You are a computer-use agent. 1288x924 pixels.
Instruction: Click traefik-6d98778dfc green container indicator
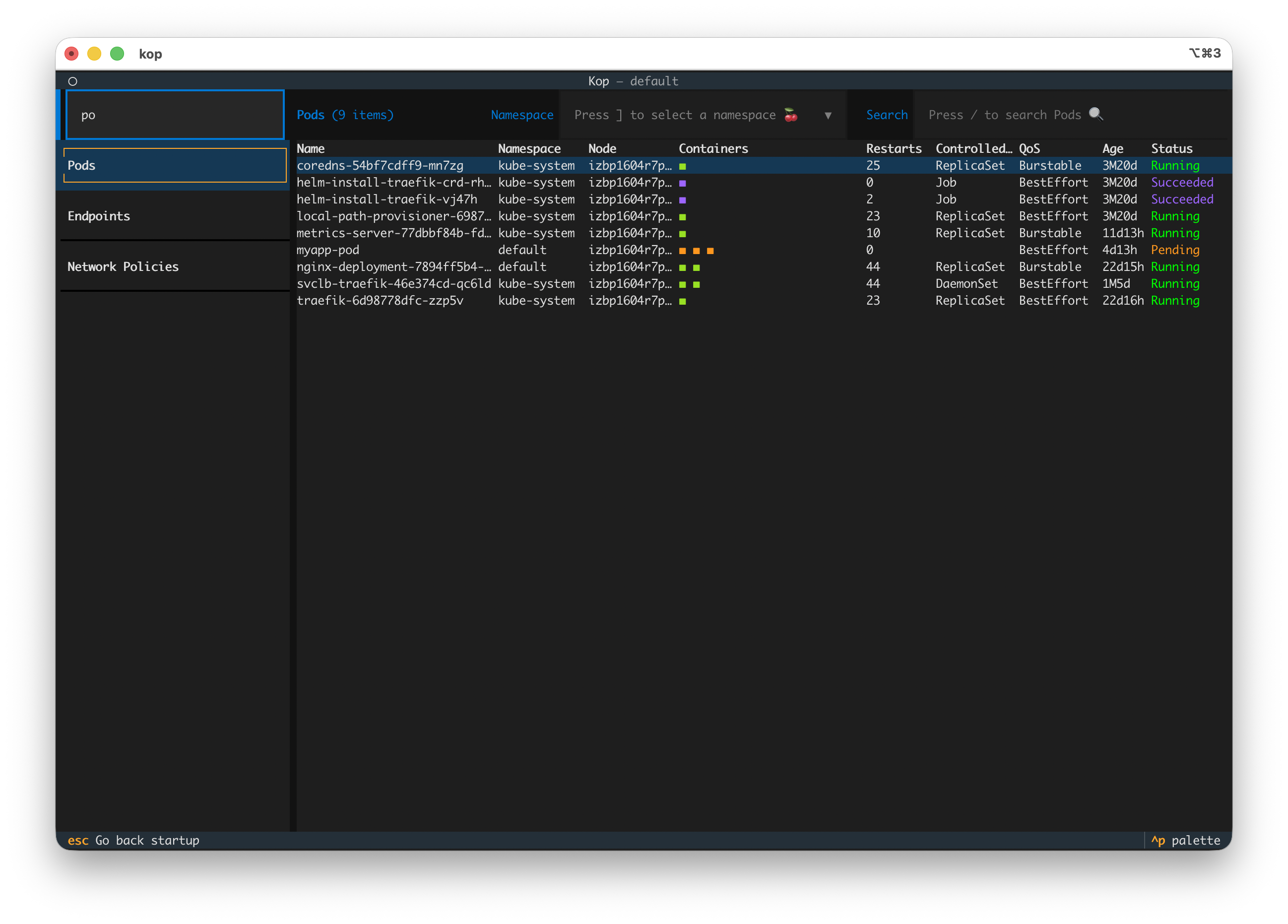(x=683, y=302)
